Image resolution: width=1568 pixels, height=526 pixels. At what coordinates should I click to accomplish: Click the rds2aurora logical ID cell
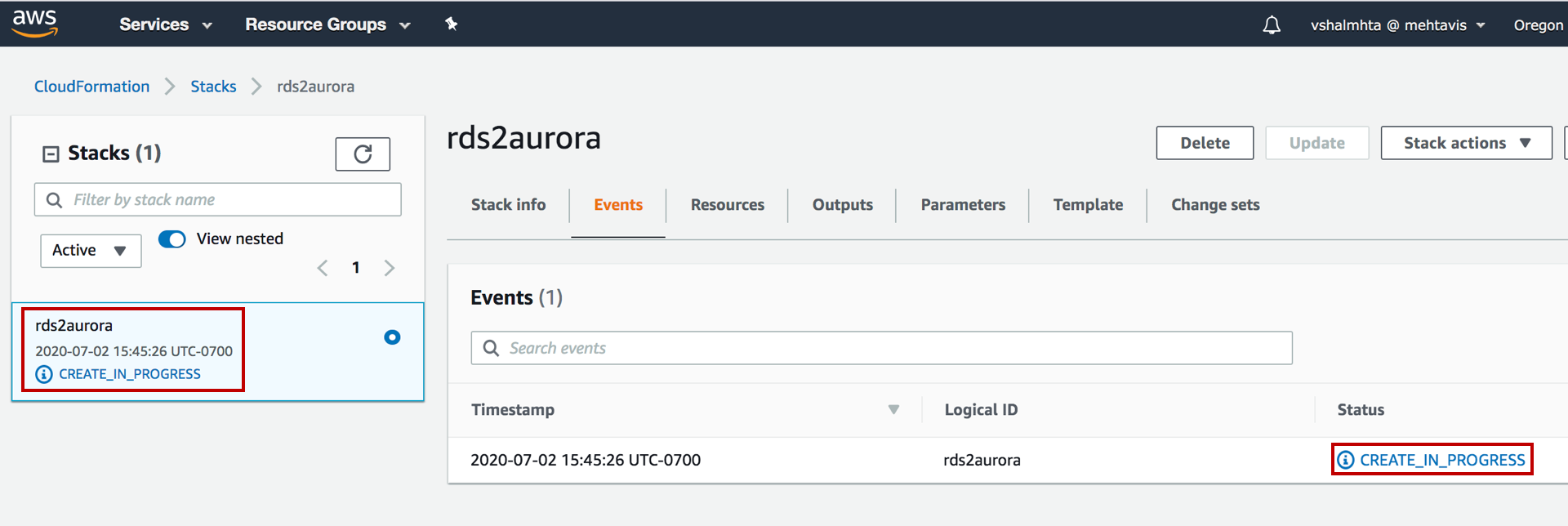(982, 460)
